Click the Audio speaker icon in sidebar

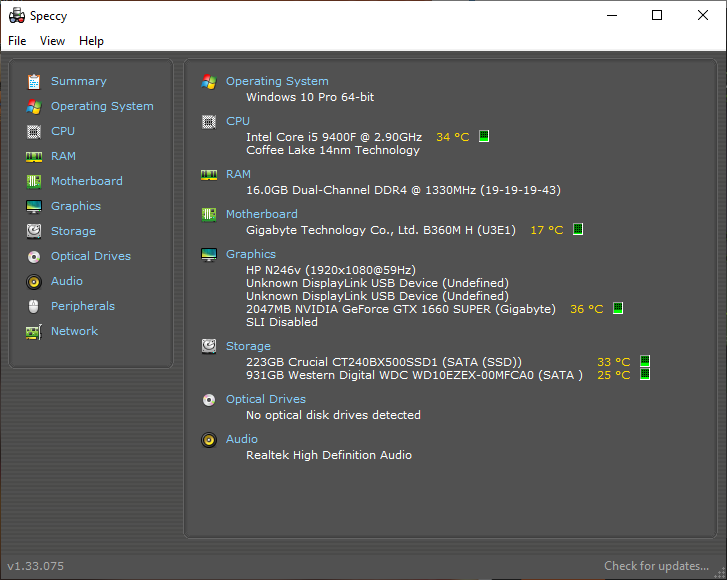pyautogui.click(x=34, y=281)
